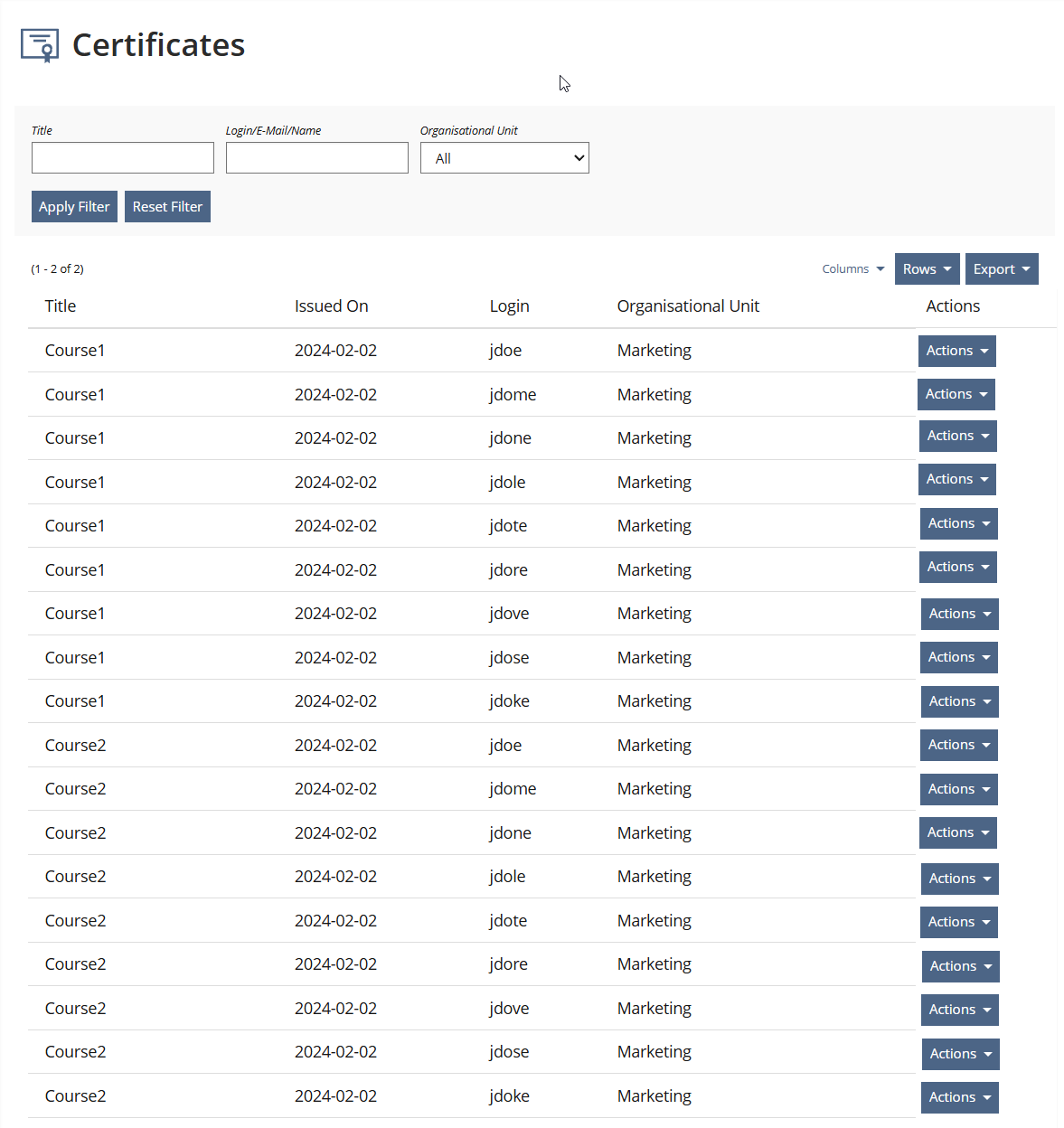The height and width of the screenshot is (1128, 1064).
Task: Expand Actions menu for Course1 jdote
Action: point(958,523)
